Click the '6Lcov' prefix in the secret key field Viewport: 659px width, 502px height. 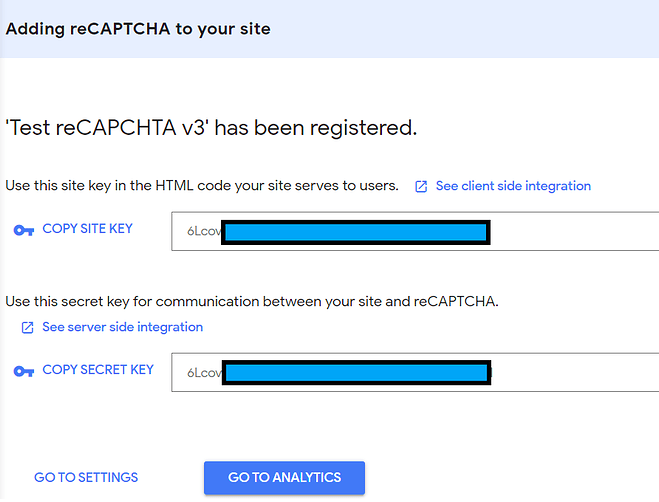pyautogui.click(x=203, y=373)
